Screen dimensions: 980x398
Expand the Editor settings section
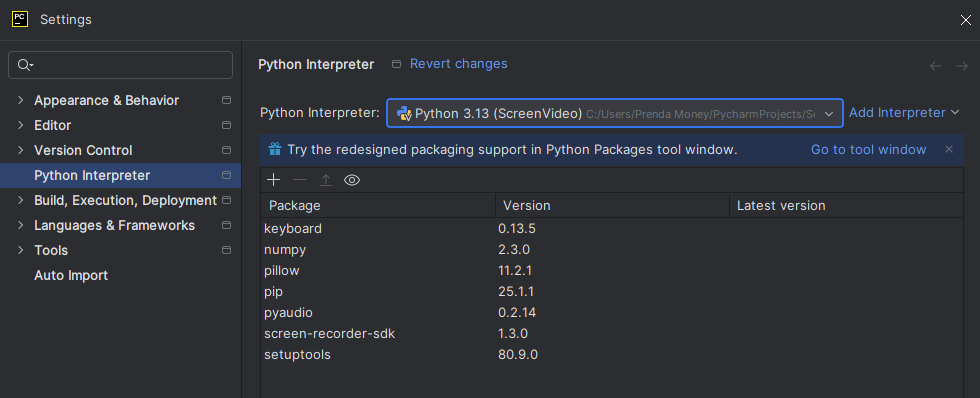[21, 125]
